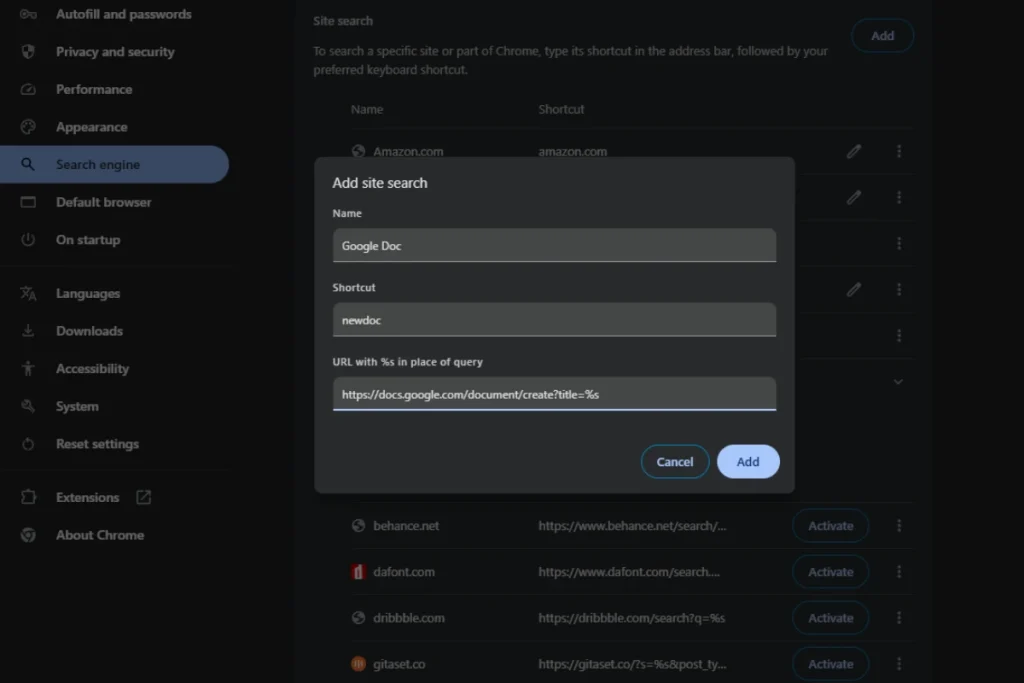The image size is (1024, 683).
Task: Click the About Chrome logo icon
Action: coord(27,535)
